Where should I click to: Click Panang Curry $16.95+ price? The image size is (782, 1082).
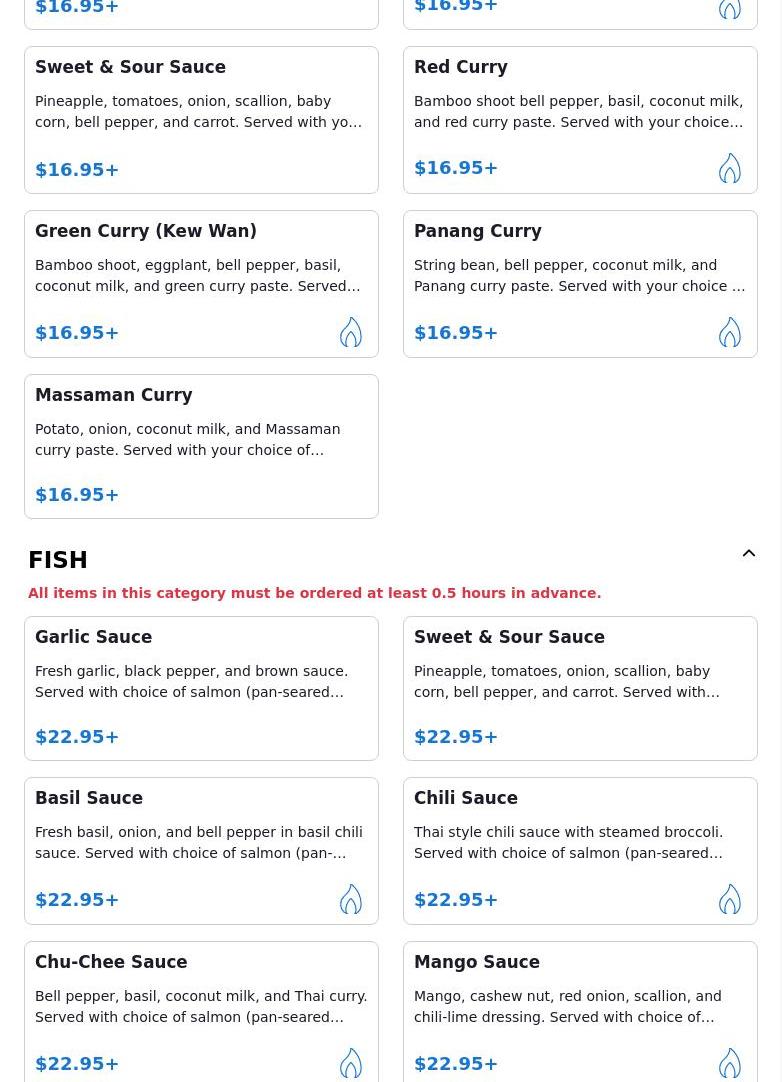[x=456, y=333]
